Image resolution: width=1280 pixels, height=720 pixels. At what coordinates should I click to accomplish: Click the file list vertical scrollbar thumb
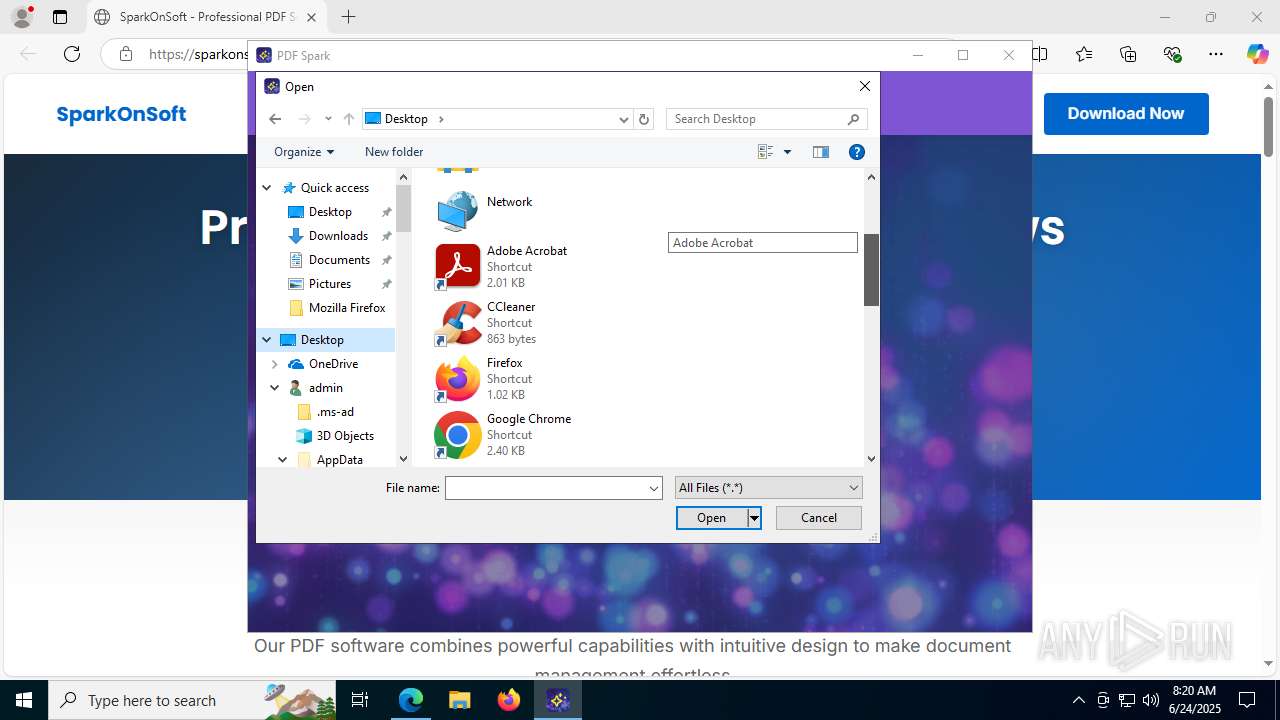[x=871, y=270]
